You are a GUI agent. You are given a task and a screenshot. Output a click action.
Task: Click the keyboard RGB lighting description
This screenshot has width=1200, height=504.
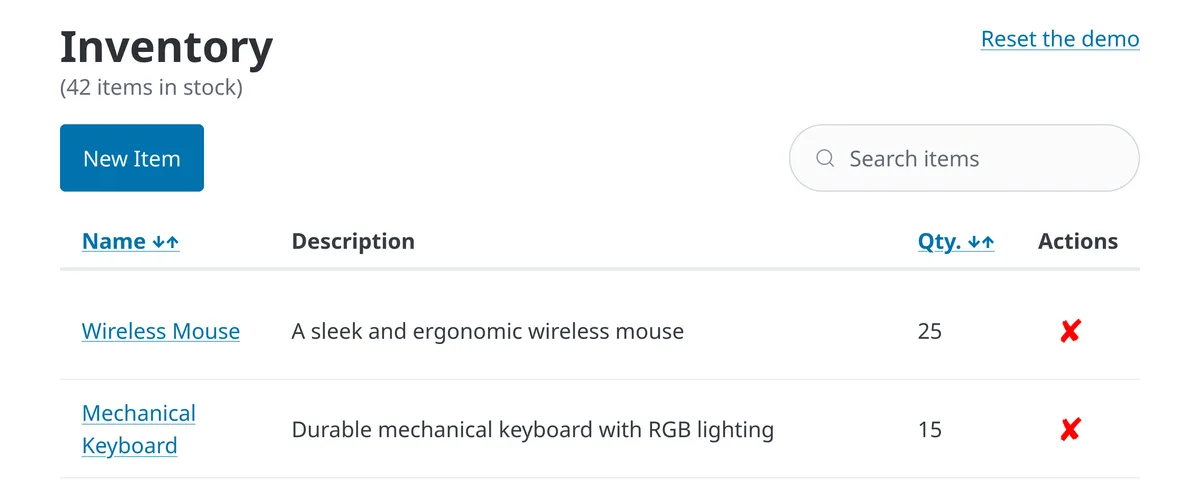[533, 430]
